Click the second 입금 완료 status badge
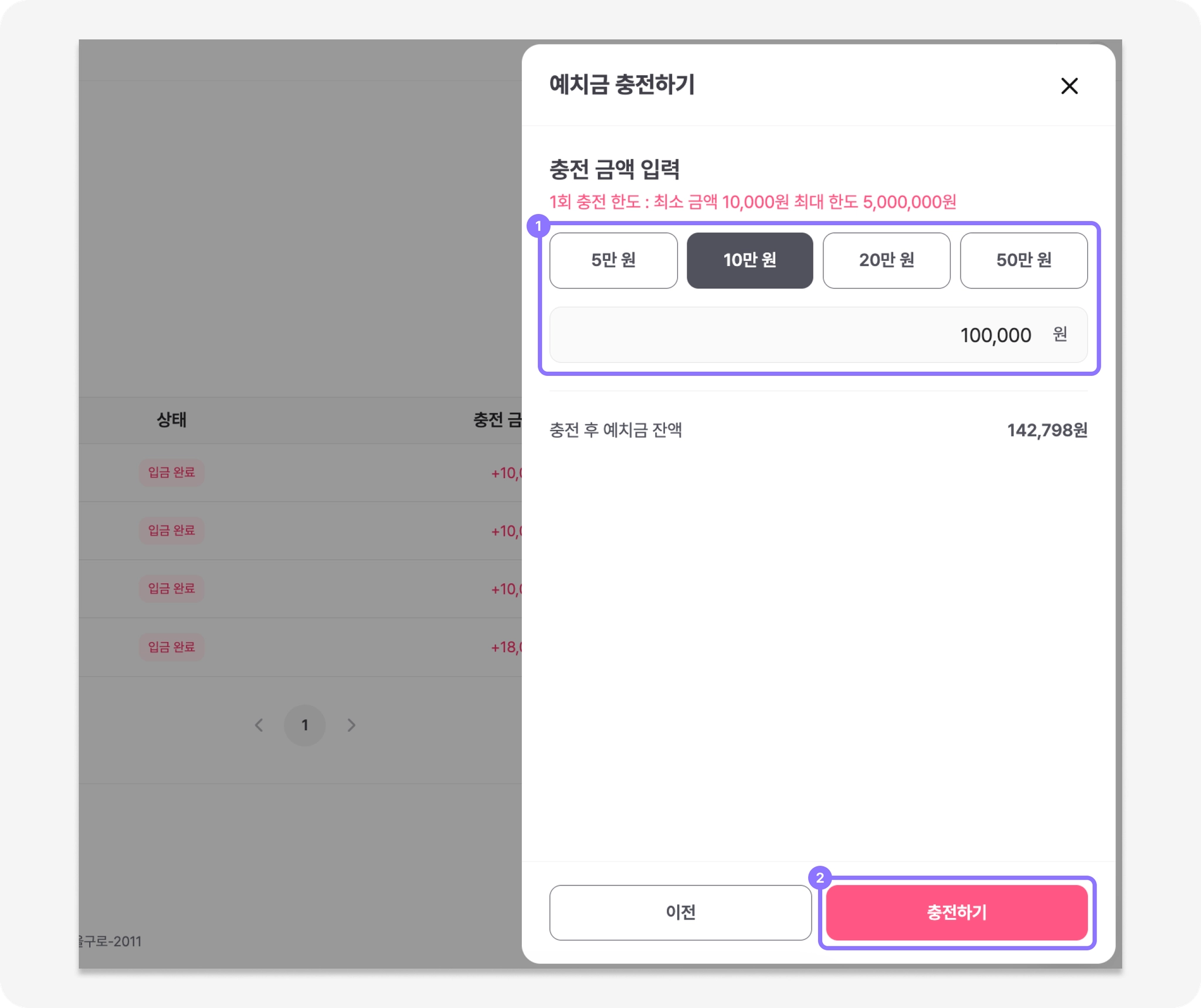1201x1008 pixels. click(x=171, y=530)
